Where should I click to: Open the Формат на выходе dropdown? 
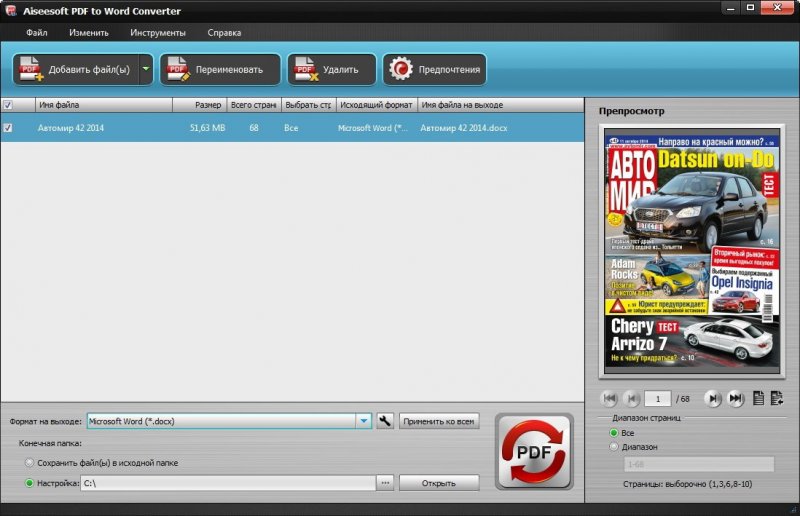click(x=363, y=421)
